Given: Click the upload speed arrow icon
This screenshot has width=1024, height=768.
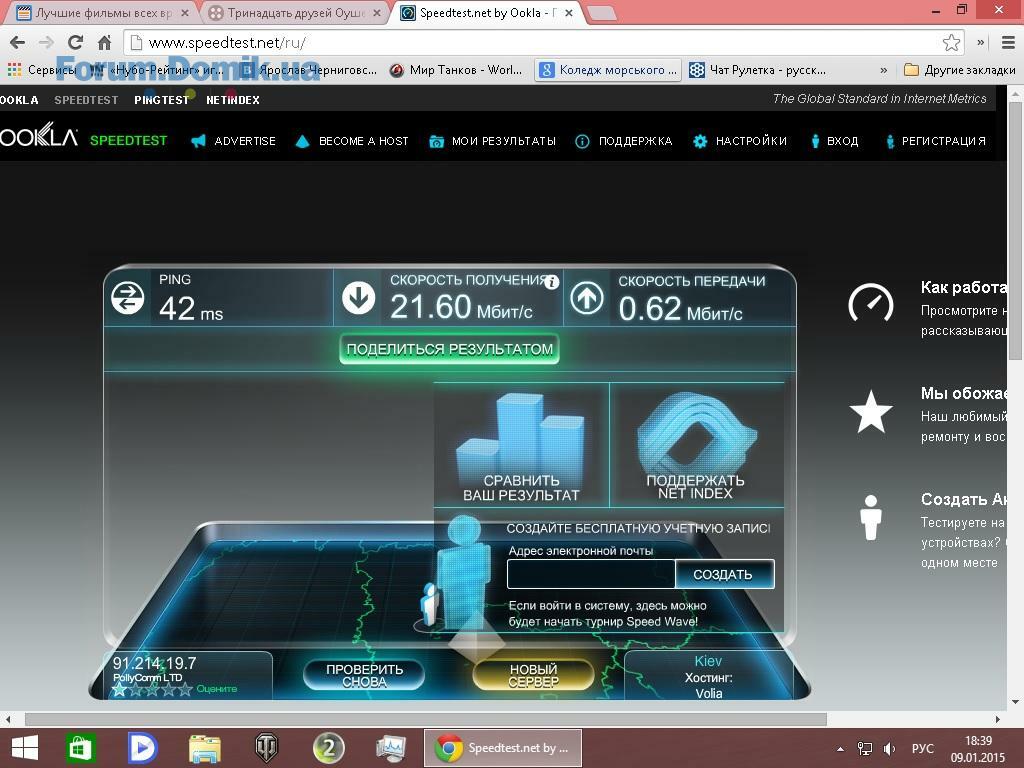Looking at the screenshot, I should coord(587,298).
